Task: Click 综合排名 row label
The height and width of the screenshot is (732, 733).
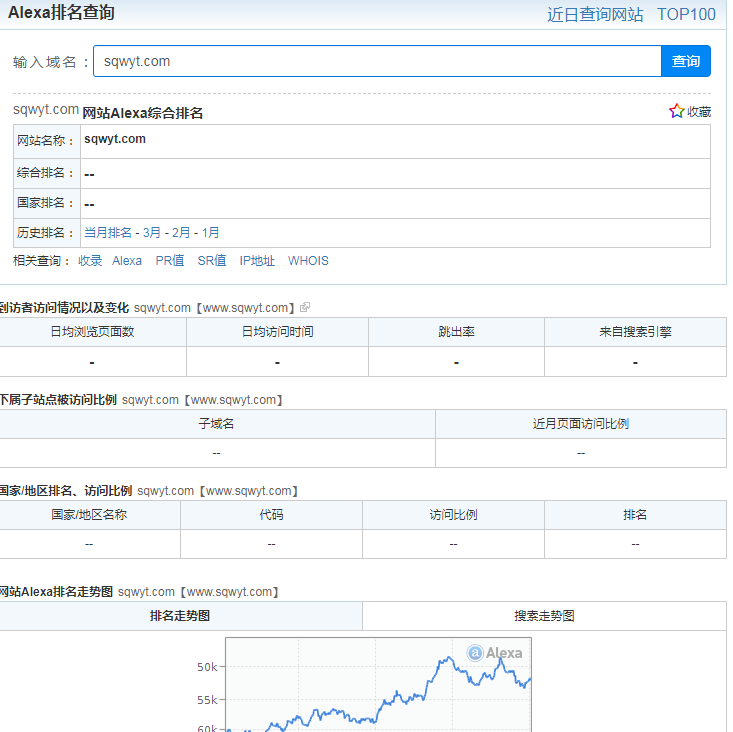Action: click(x=46, y=173)
